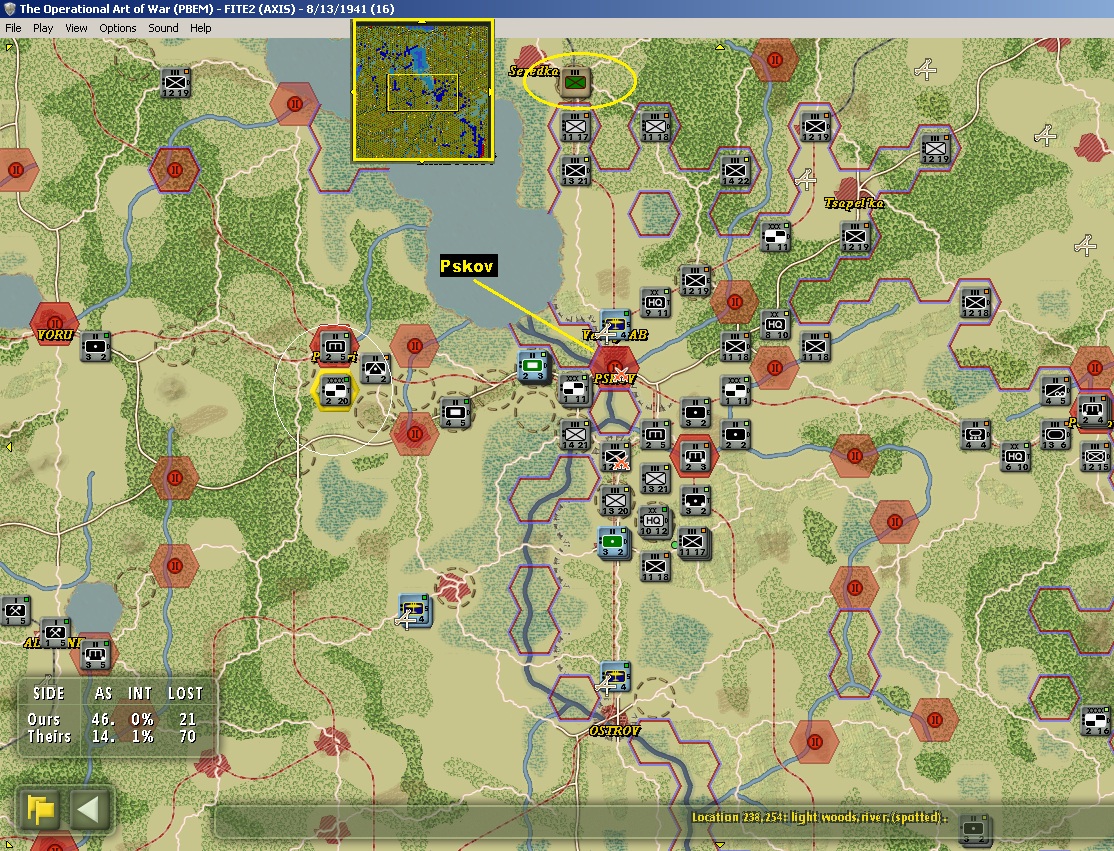
Task: Select the yellow-highlighted unit 2 20
Action: 334,390
